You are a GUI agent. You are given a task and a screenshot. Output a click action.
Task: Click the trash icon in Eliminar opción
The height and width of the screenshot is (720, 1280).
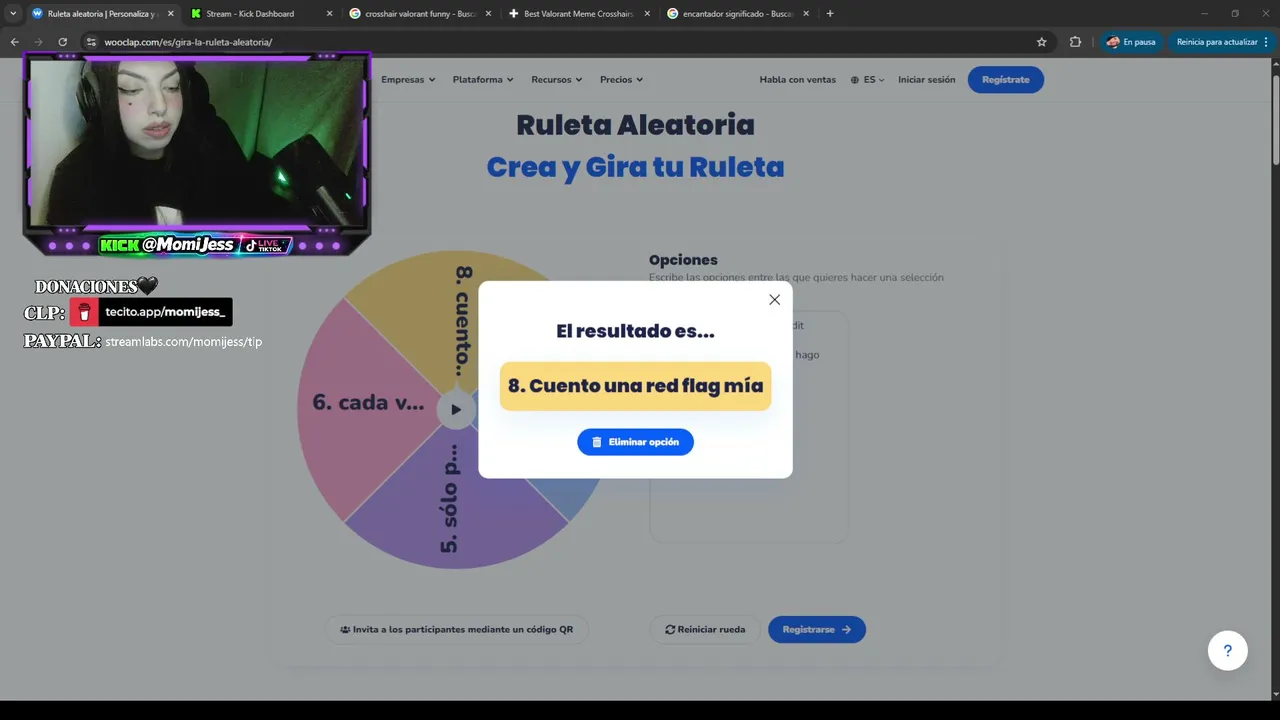click(x=597, y=442)
